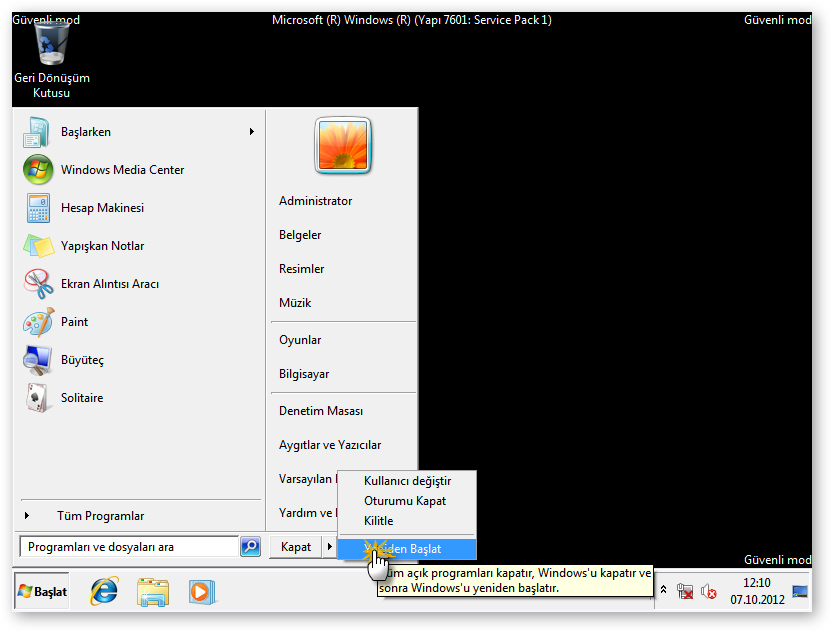832x632 pixels.
Task: Open Resimler folder link
Action: [x=302, y=269]
